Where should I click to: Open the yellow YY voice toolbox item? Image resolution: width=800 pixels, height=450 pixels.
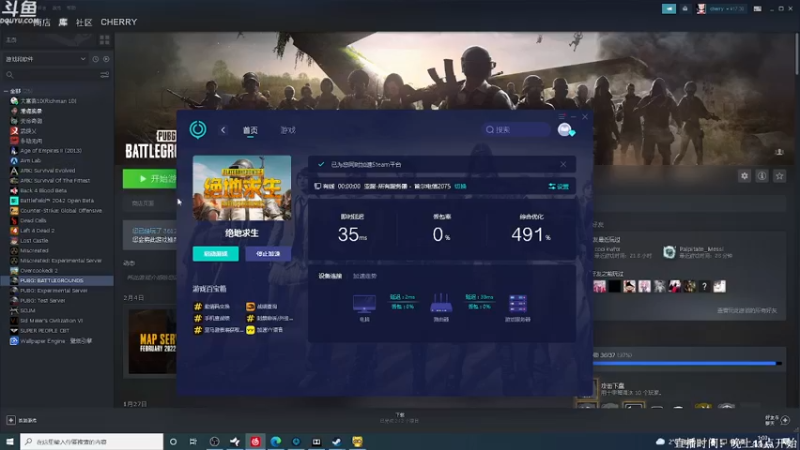pos(265,330)
